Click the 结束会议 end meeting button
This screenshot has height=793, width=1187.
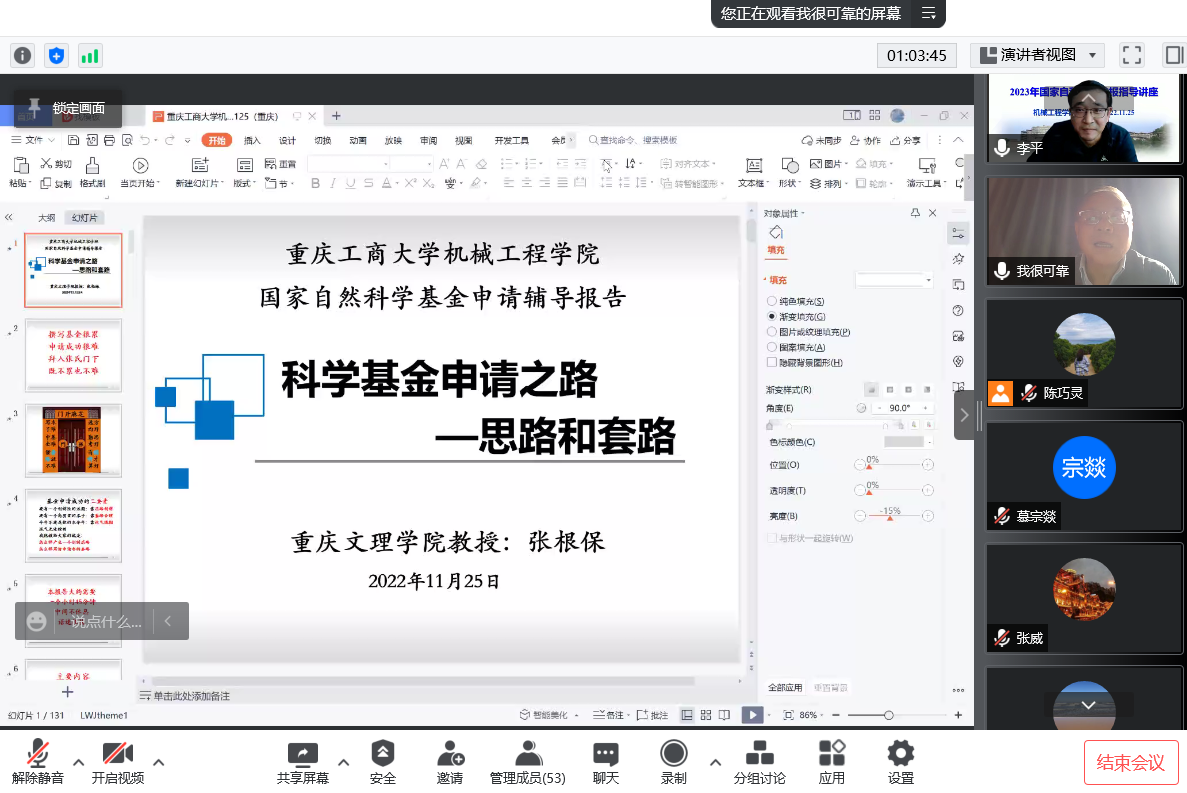pos(1130,763)
